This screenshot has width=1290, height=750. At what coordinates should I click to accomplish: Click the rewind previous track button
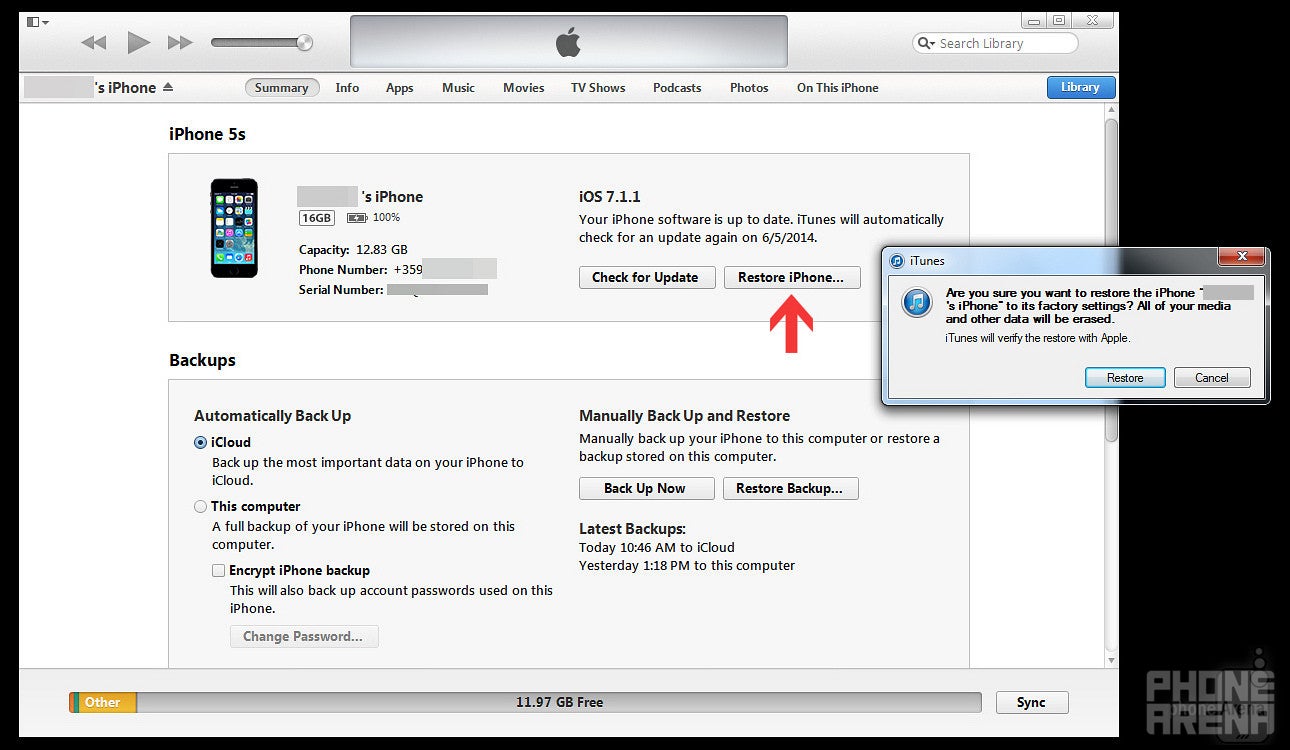pos(93,42)
